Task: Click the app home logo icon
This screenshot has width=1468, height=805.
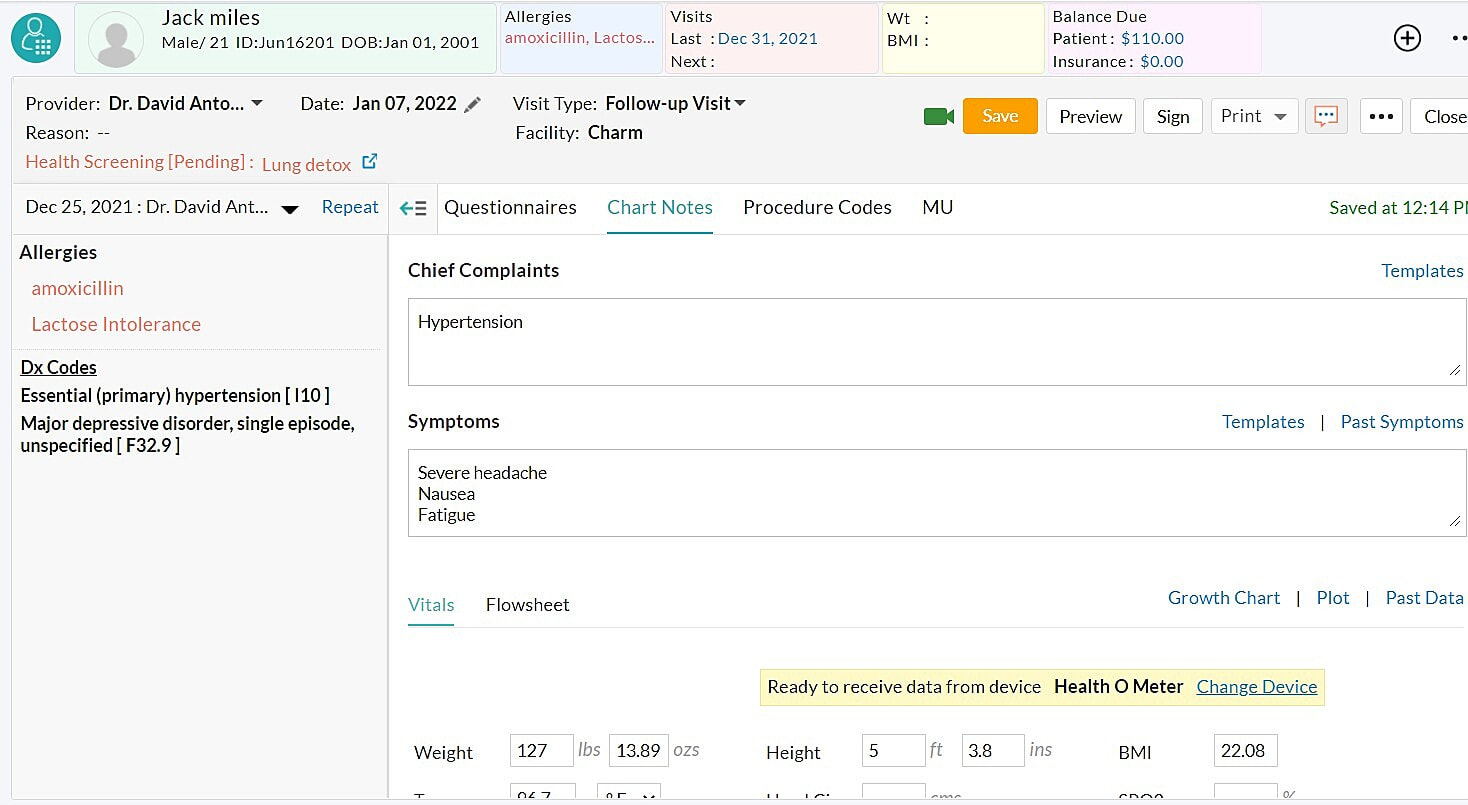Action: 36,38
